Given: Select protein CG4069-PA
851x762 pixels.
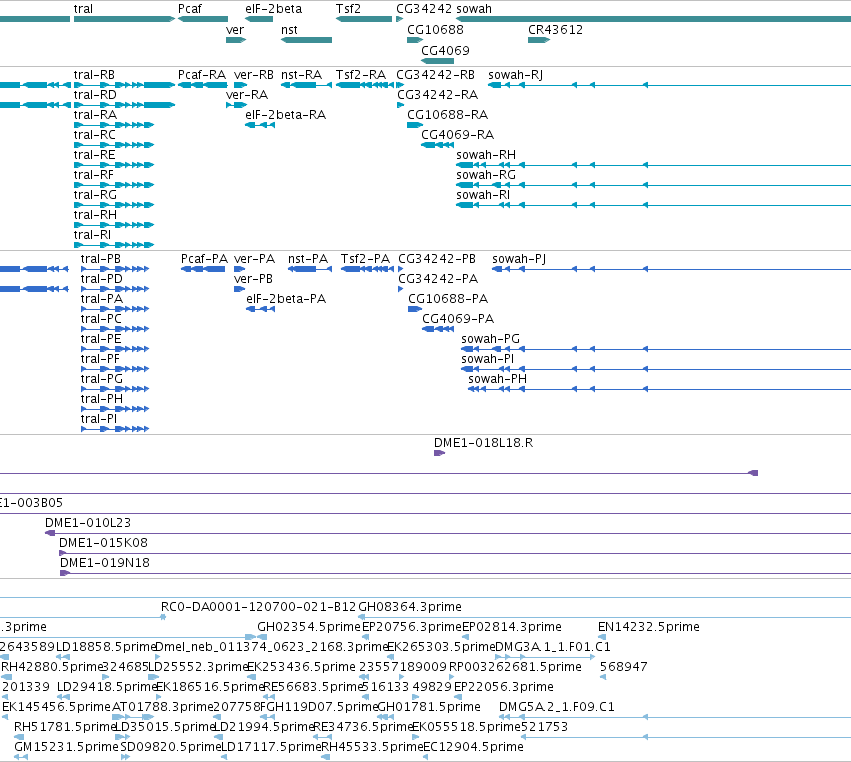Looking at the screenshot, I should click(458, 319).
